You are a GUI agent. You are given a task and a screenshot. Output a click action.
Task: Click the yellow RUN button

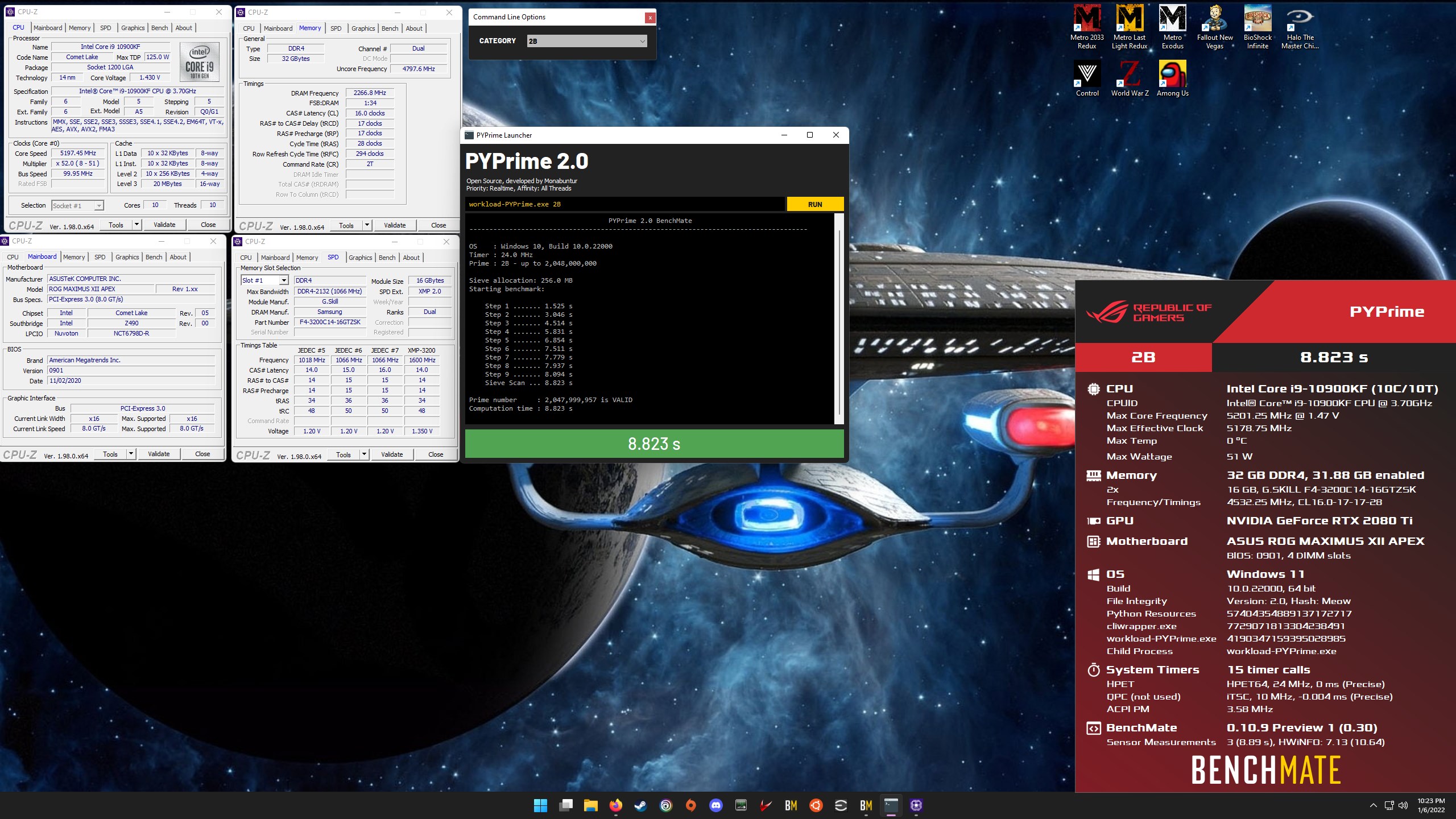tap(815, 204)
